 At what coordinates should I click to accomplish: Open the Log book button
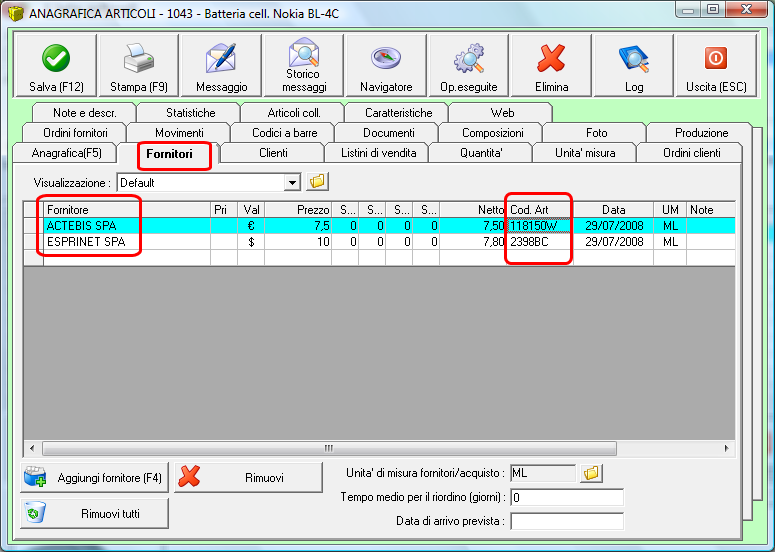(634, 65)
